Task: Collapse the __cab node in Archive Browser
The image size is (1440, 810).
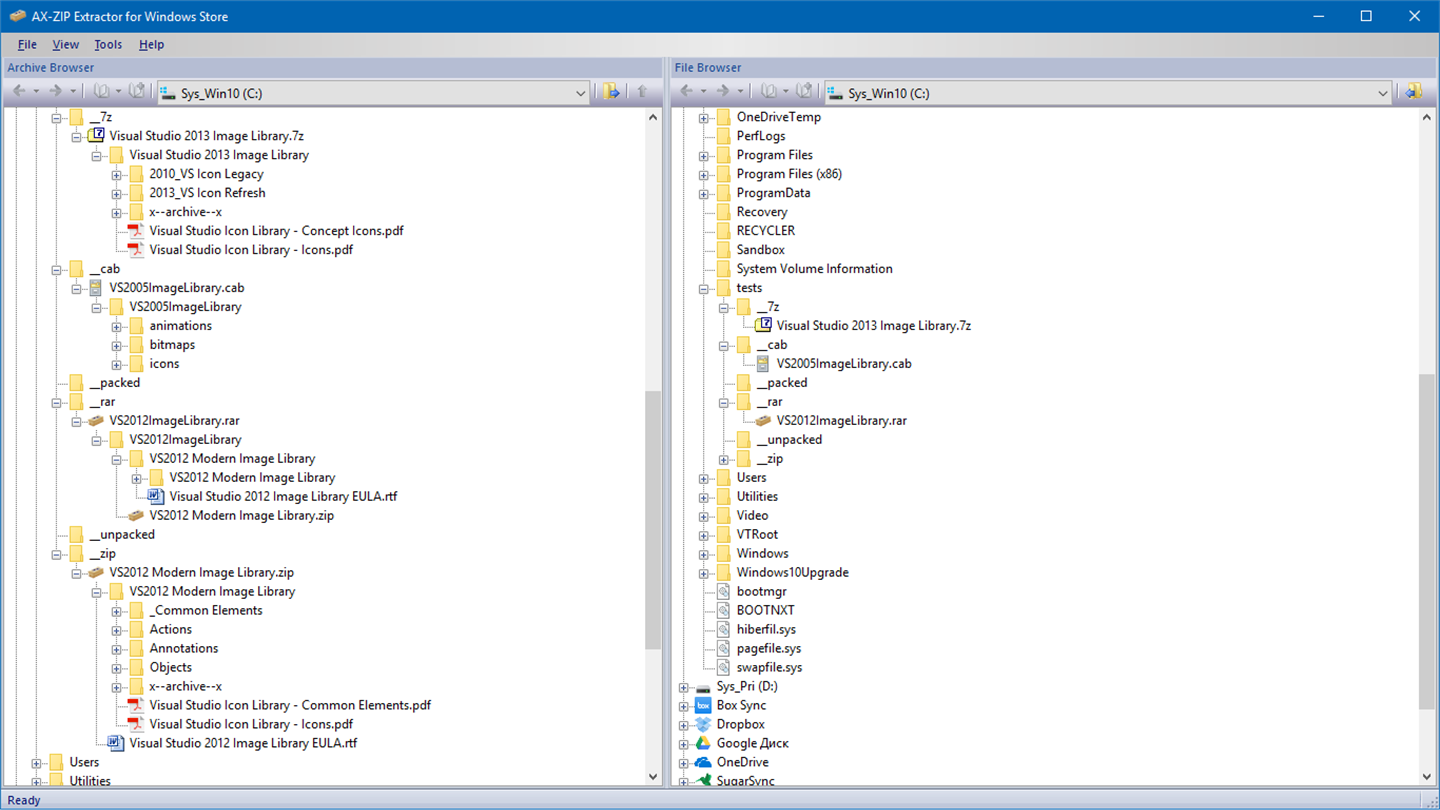Action: tap(56, 270)
